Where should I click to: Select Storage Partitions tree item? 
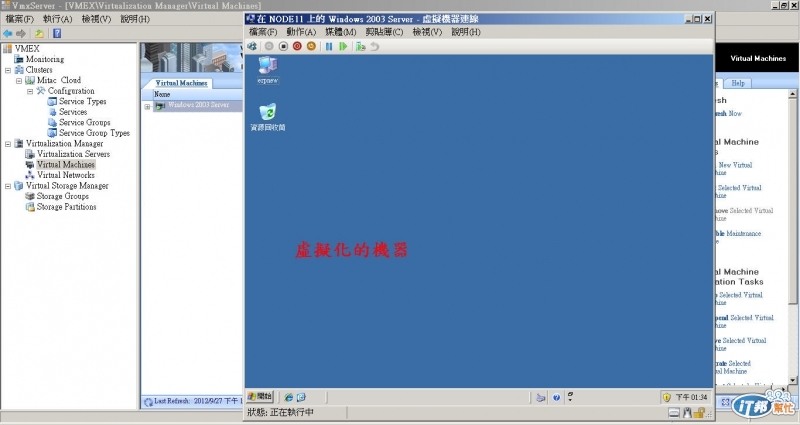tap(66, 207)
